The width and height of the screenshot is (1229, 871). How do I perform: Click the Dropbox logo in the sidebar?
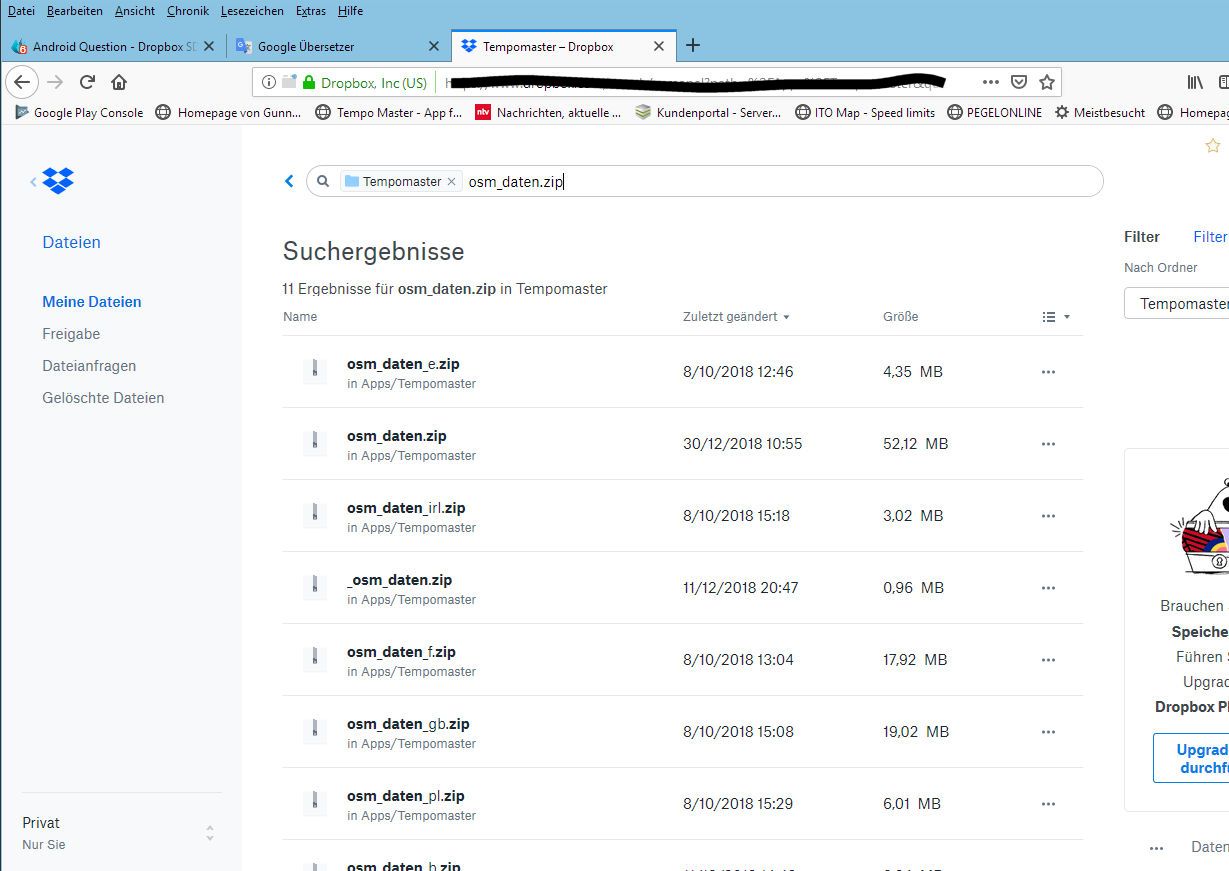[x=58, y=181]
